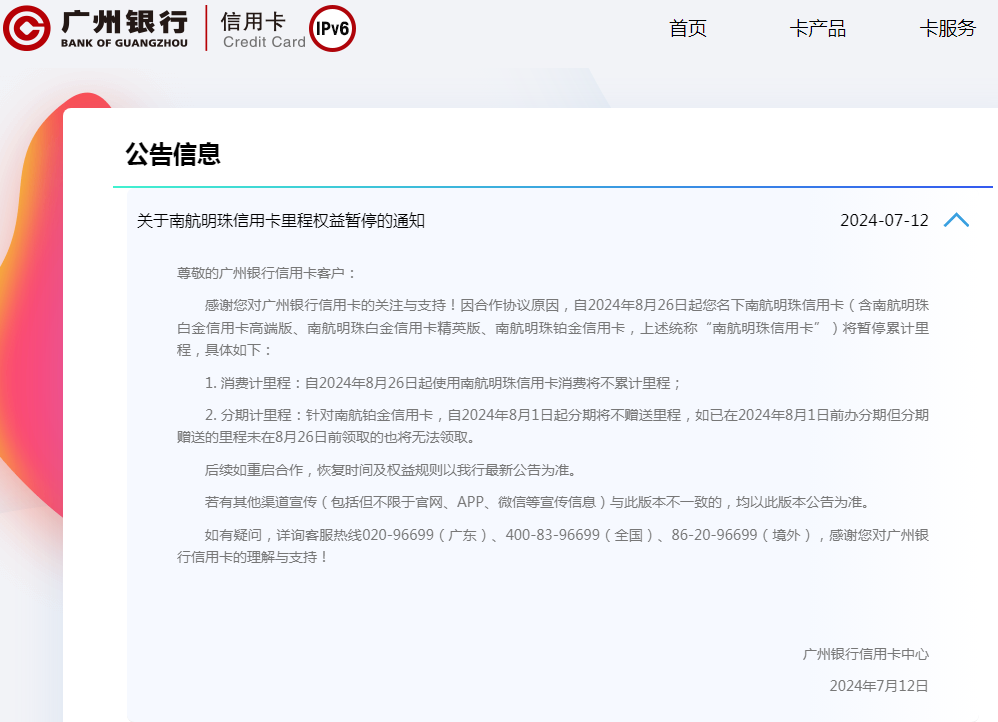The width and height of the screenshot is (998, 722).
Task: Click the IPv6 badge icon
Action: (332, 29)
